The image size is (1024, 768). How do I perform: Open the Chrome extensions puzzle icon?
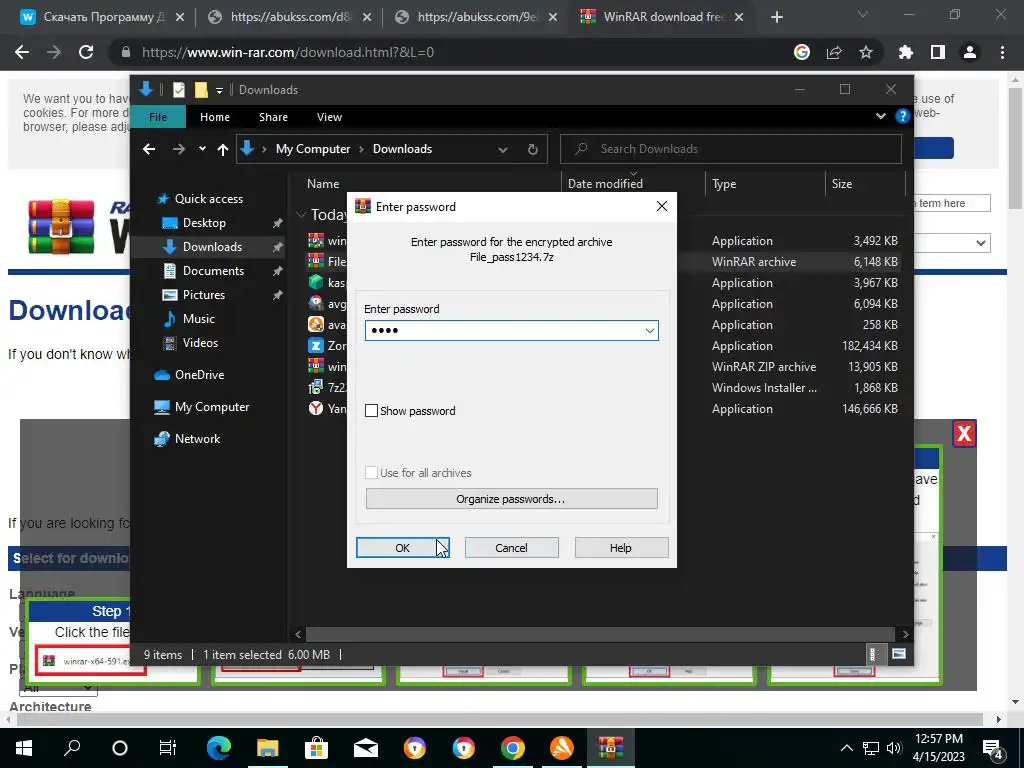click(x=906, y=52)
